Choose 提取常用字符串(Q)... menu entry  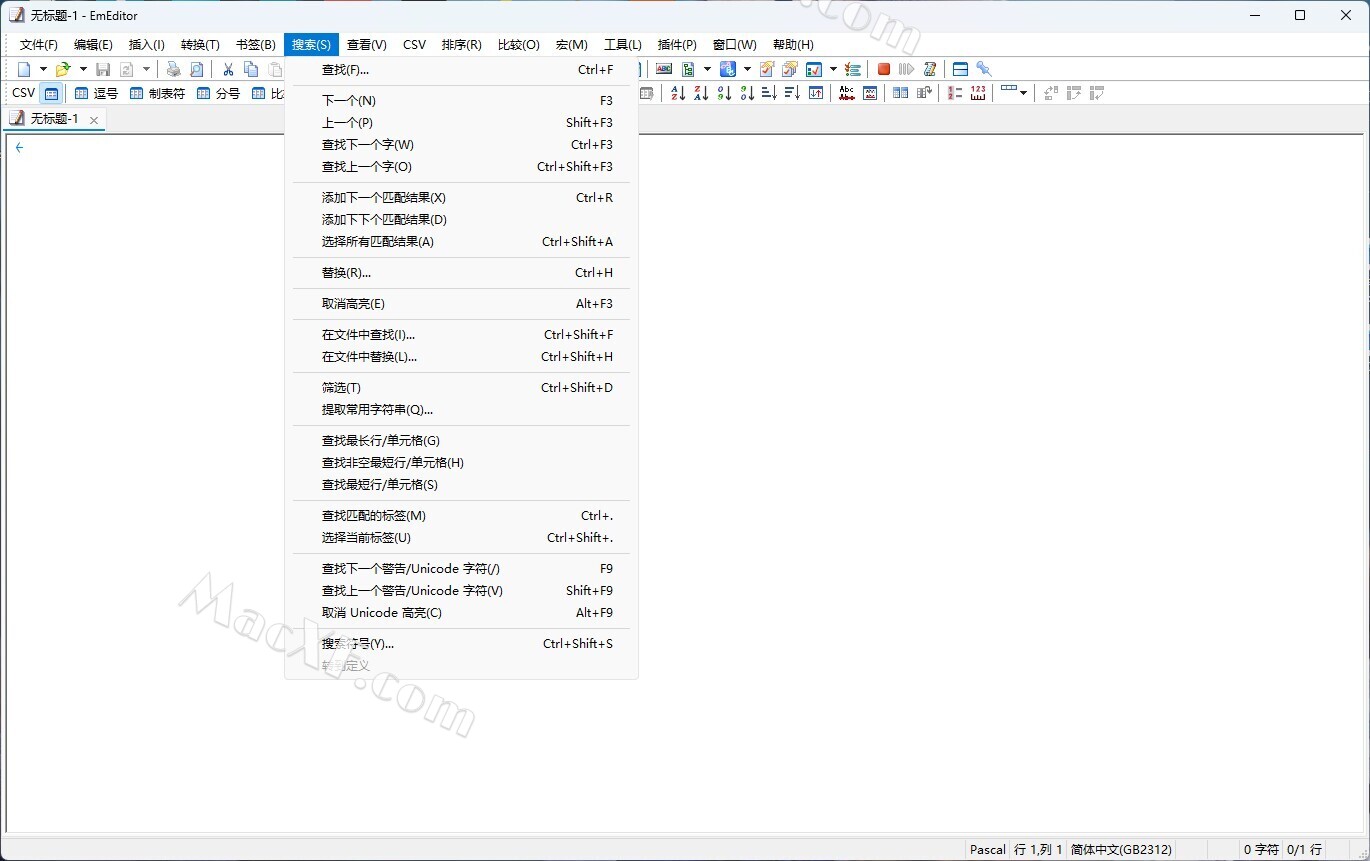point(461,410)
